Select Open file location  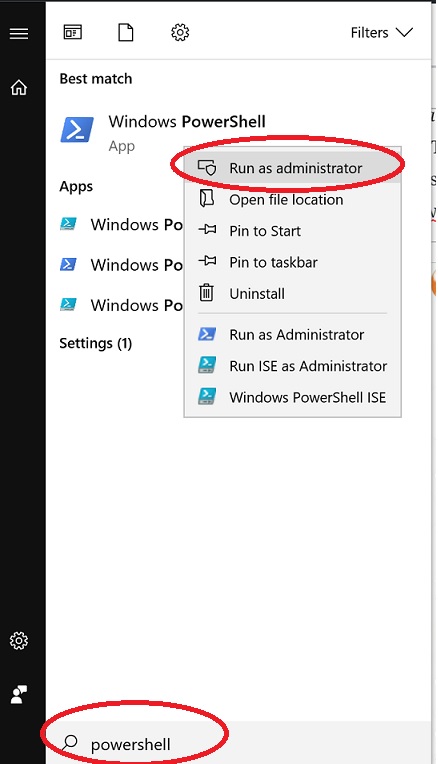pos(292,200)
